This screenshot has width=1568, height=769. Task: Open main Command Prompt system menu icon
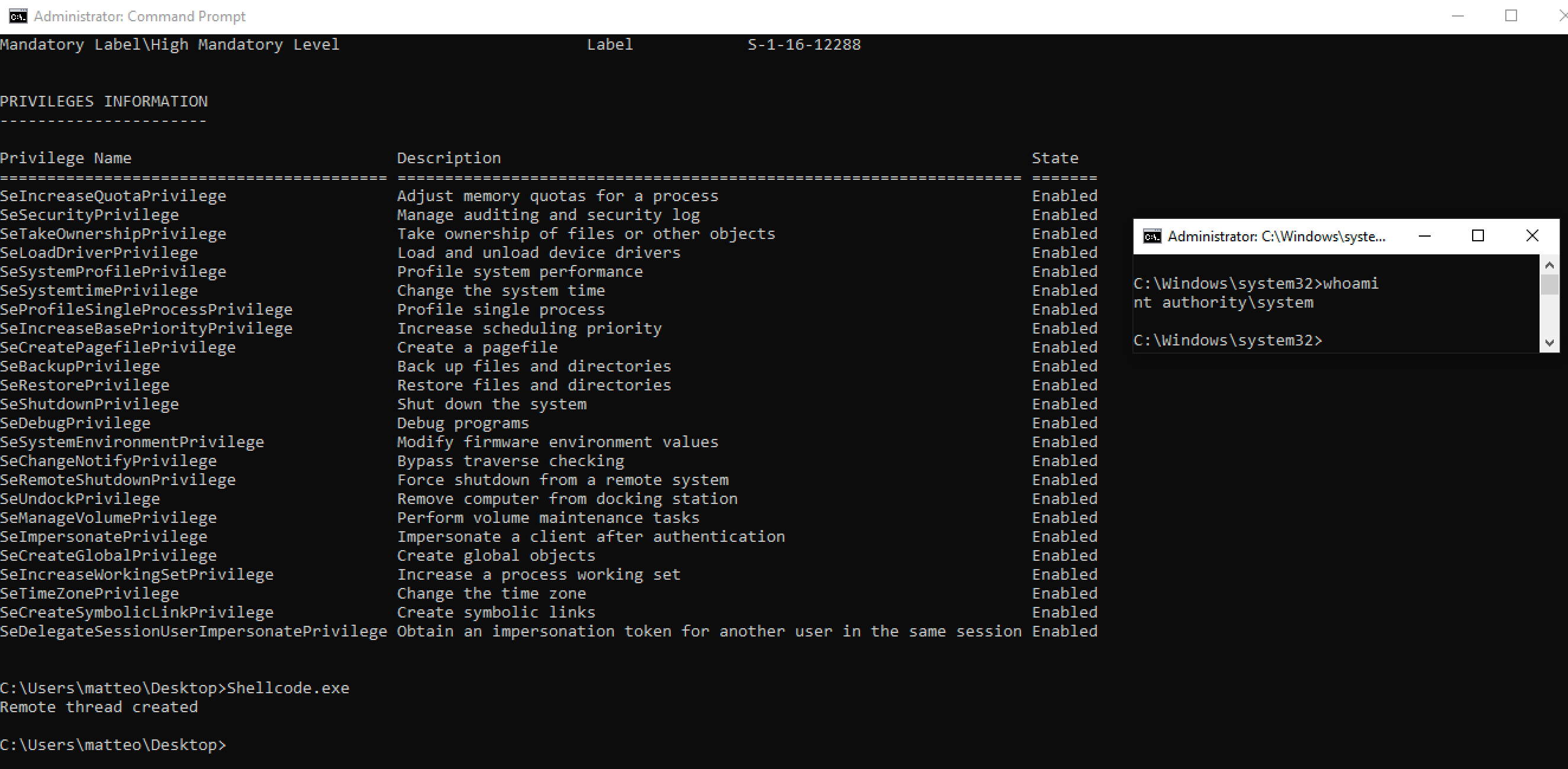point(18,17)
